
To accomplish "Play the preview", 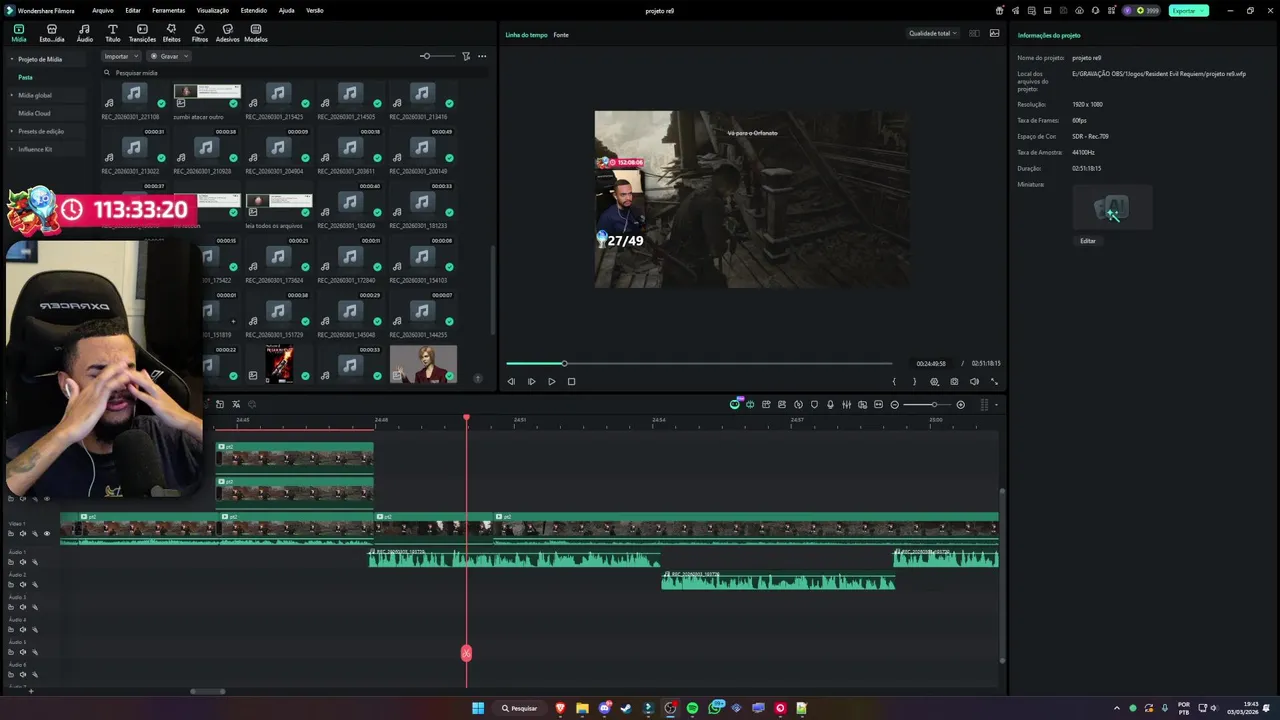I will [x=551, y=381].
